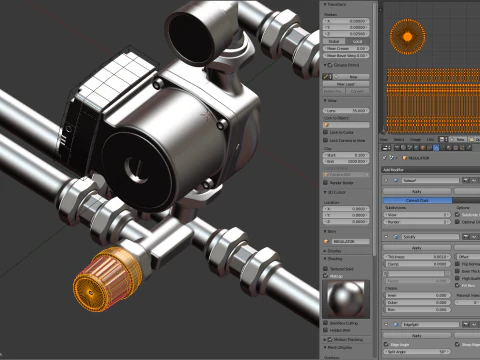Uncheck the Matcap checkbox
Screen dimensions: 480x360
[x=326, y=276]
